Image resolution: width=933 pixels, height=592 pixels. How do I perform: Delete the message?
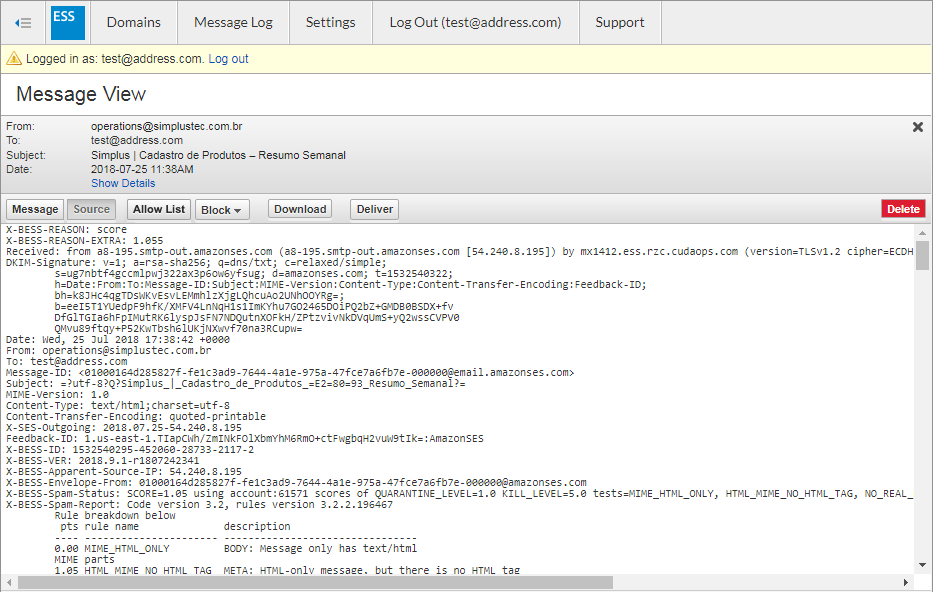click(903, 209)
